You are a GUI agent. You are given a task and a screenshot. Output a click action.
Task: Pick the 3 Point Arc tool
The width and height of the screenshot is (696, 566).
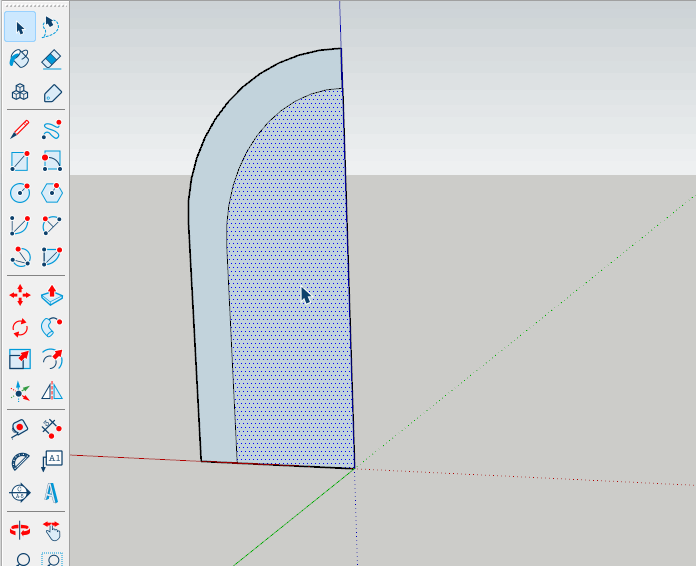(x=20, y=257)
